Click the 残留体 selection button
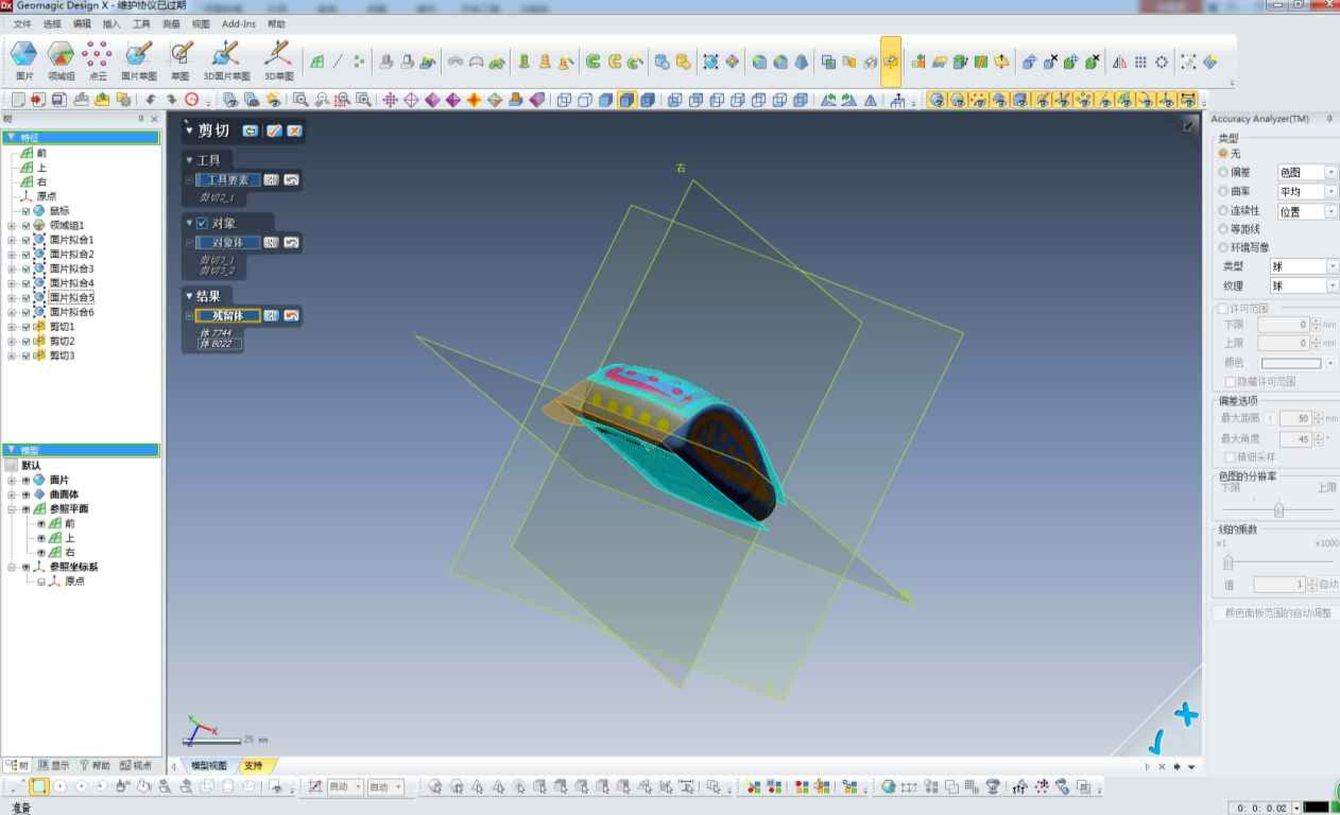The height and width of the screenshot is (815, 1340). point(227,316)
